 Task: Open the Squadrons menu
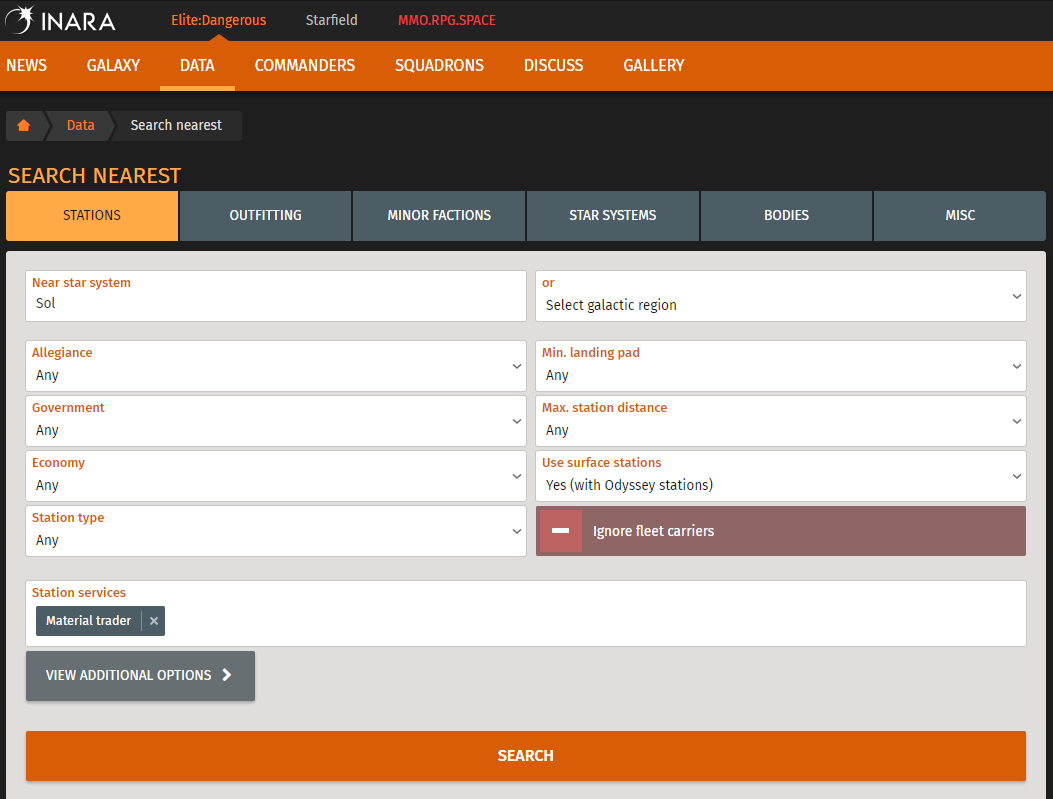[439, 65]
